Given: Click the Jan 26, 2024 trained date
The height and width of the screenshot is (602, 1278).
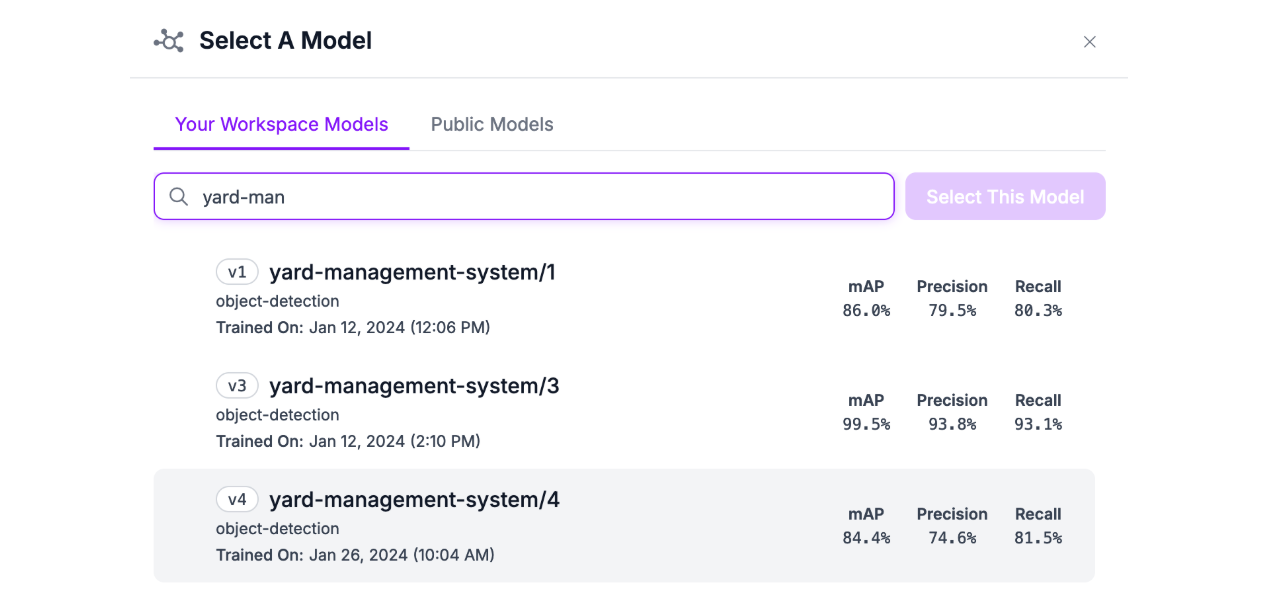Looking at the screenshot, I should (401, 555).
